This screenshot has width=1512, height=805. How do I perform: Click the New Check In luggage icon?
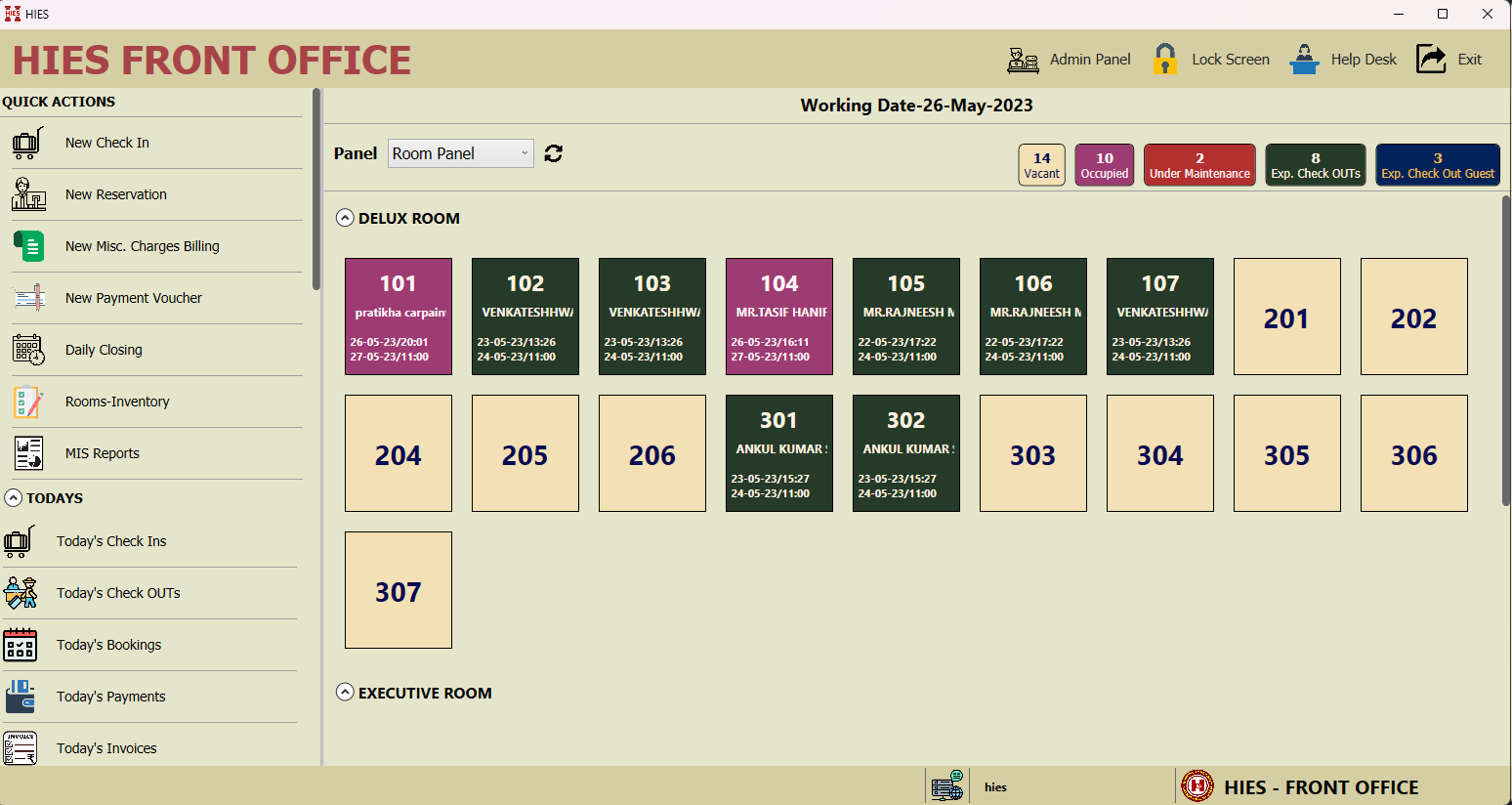27,143
